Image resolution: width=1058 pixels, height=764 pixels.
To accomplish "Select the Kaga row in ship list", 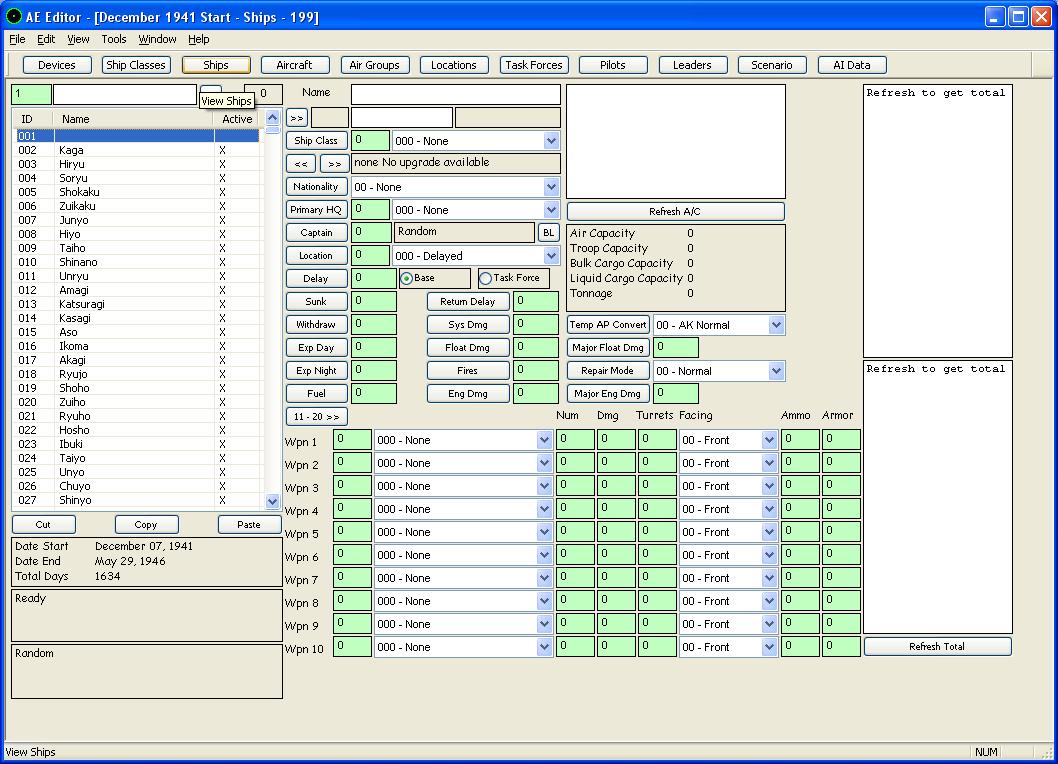I will [138, 150].
